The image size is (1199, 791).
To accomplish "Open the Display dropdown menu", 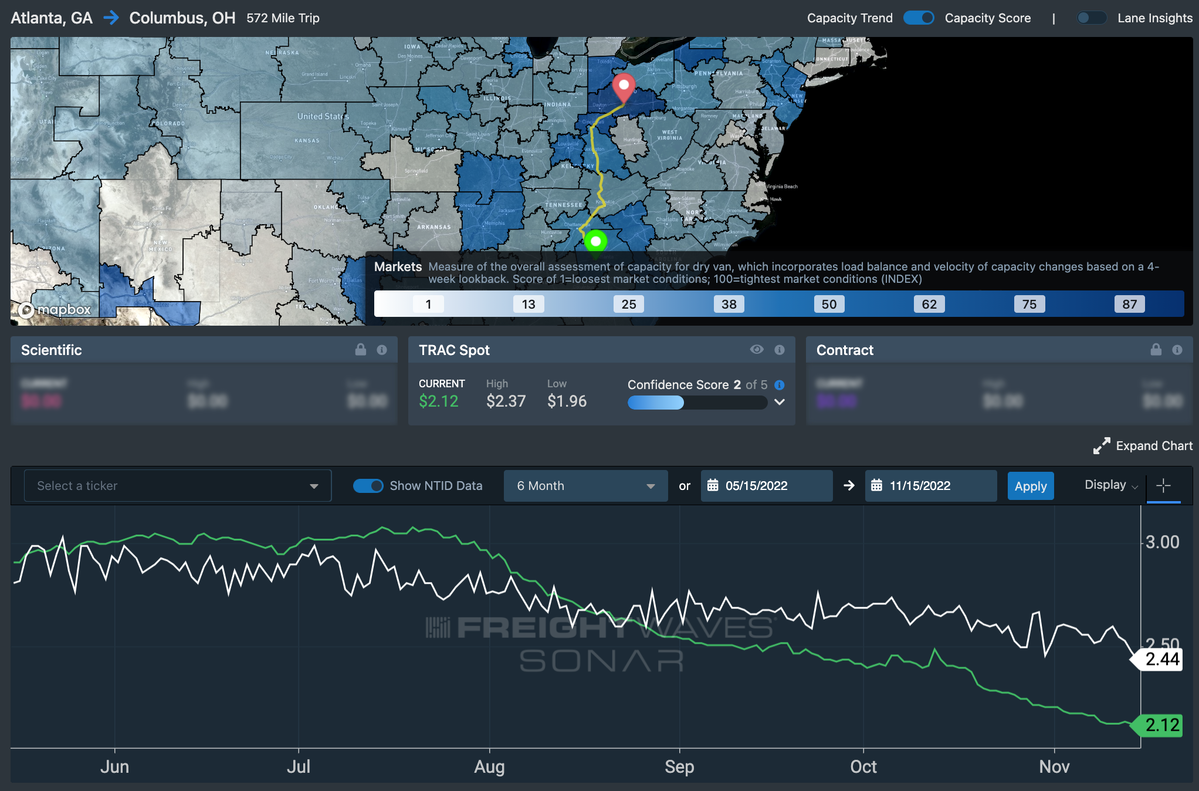I will pos(1111,485).
